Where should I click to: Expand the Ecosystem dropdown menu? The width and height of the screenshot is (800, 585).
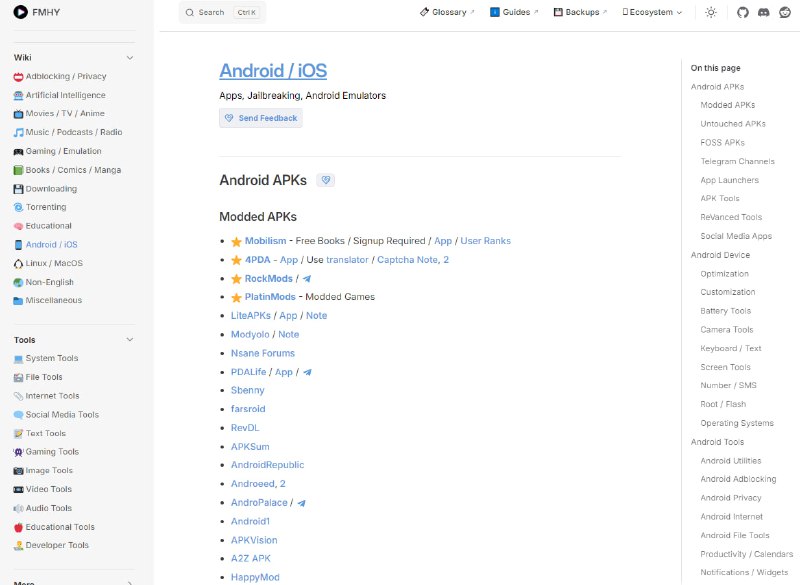pos(653,12)
